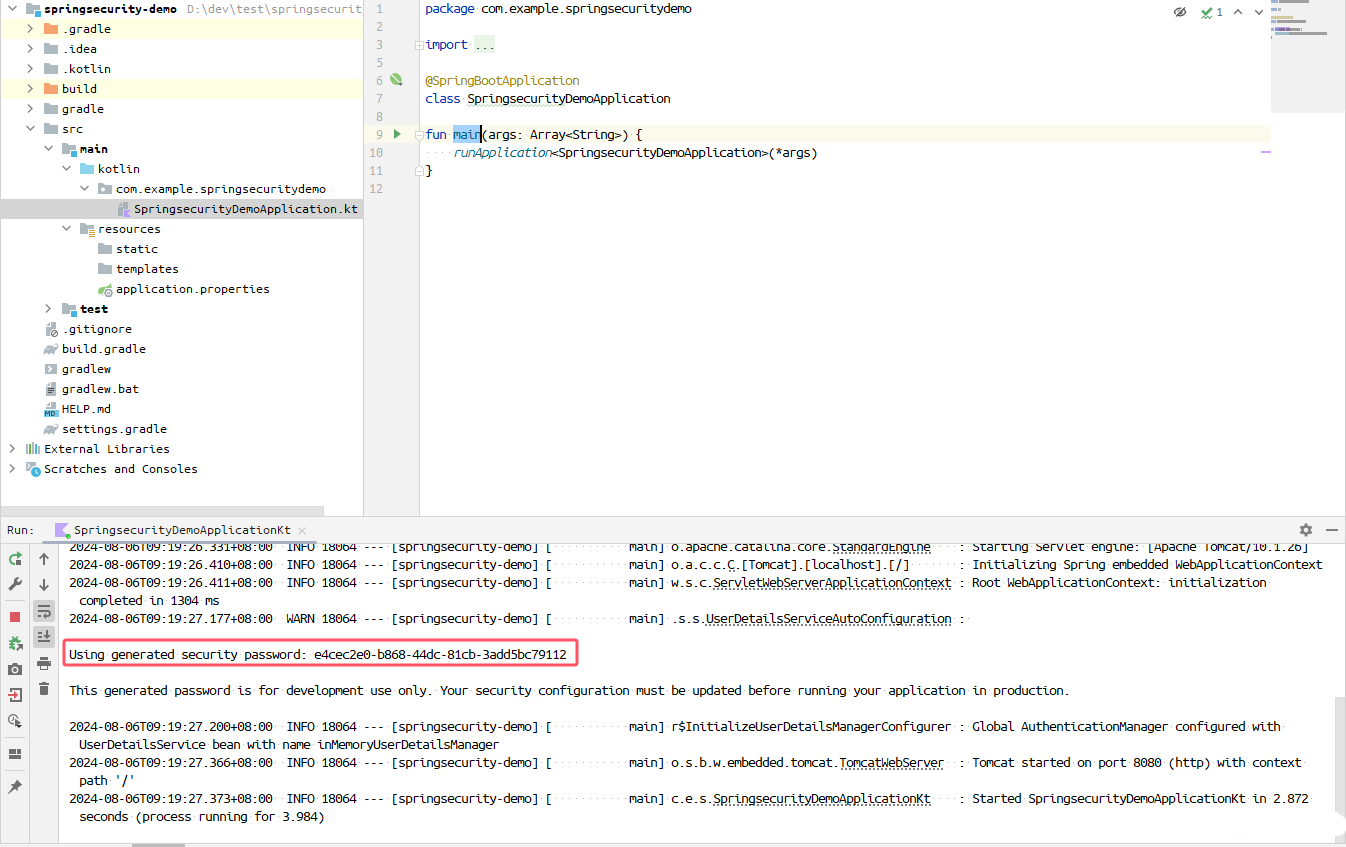Pin the Run tab with pin icon
The height and width of the screenshot is (847, 1346).
click(x=15, y=787)
